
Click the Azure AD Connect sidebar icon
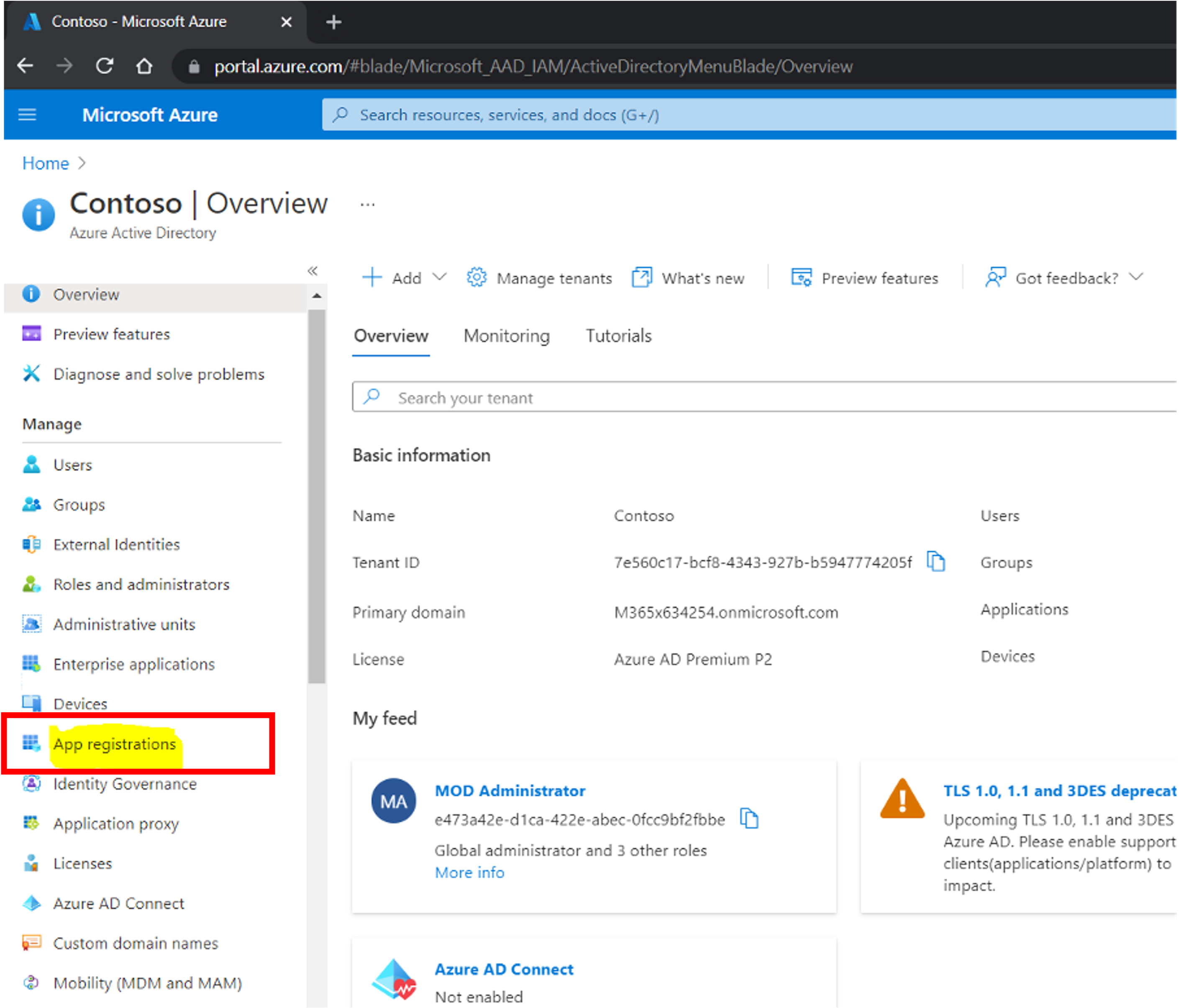32,903
